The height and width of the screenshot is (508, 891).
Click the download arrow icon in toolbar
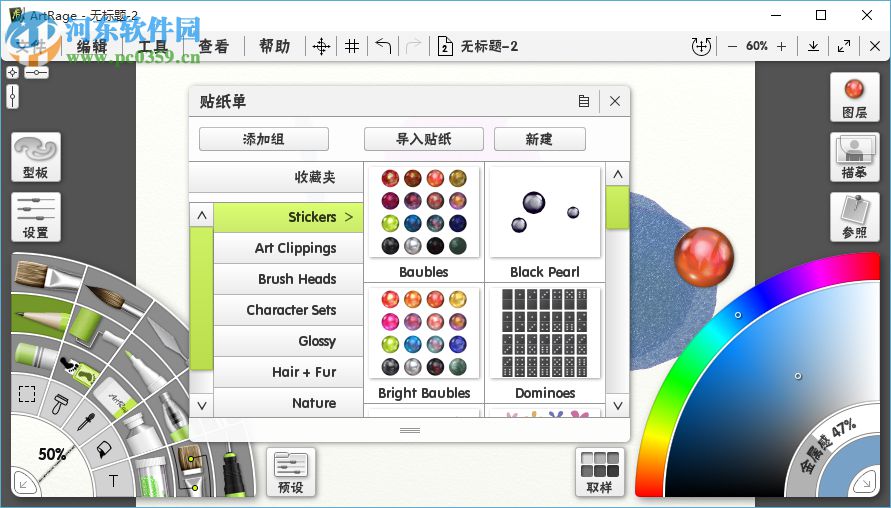click(813, 47)
